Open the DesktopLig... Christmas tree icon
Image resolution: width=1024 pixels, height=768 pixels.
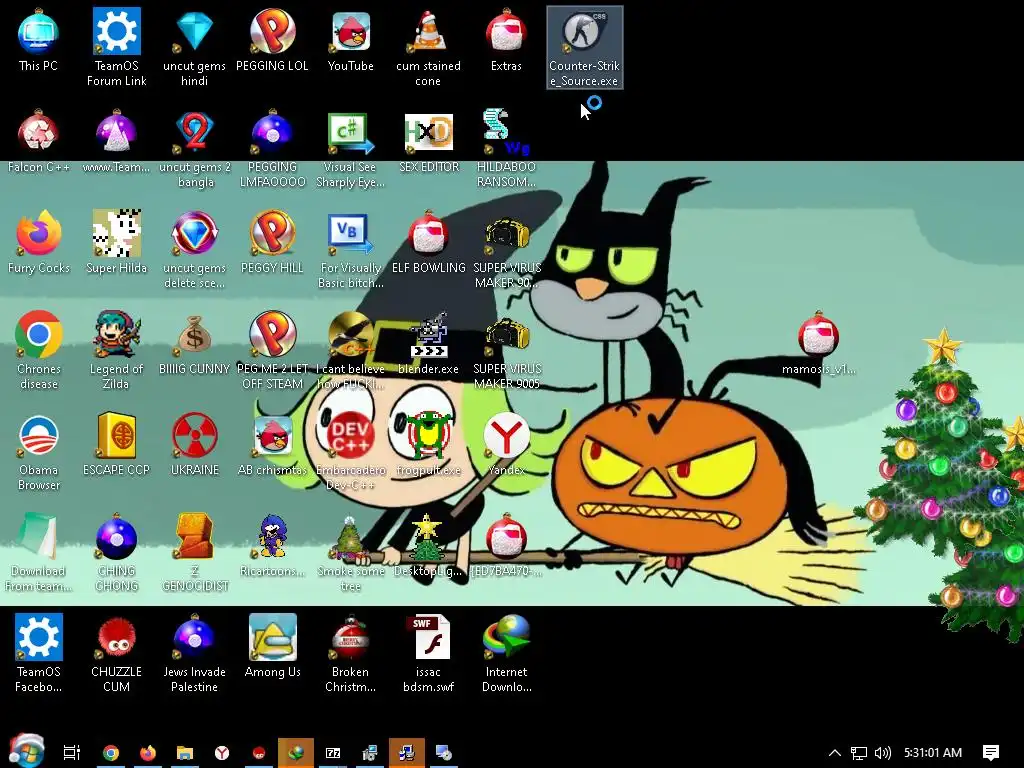(428, 546)
